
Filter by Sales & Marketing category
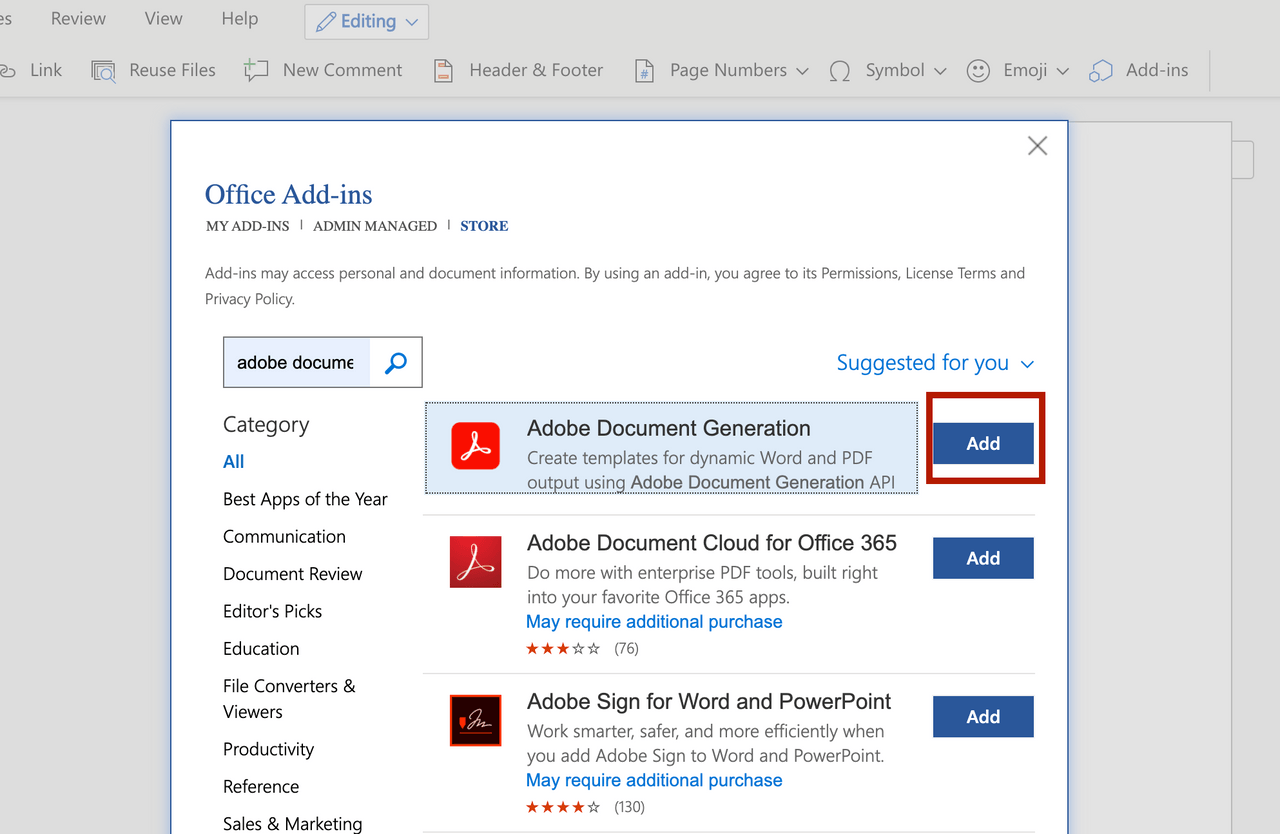pos(292,823)
